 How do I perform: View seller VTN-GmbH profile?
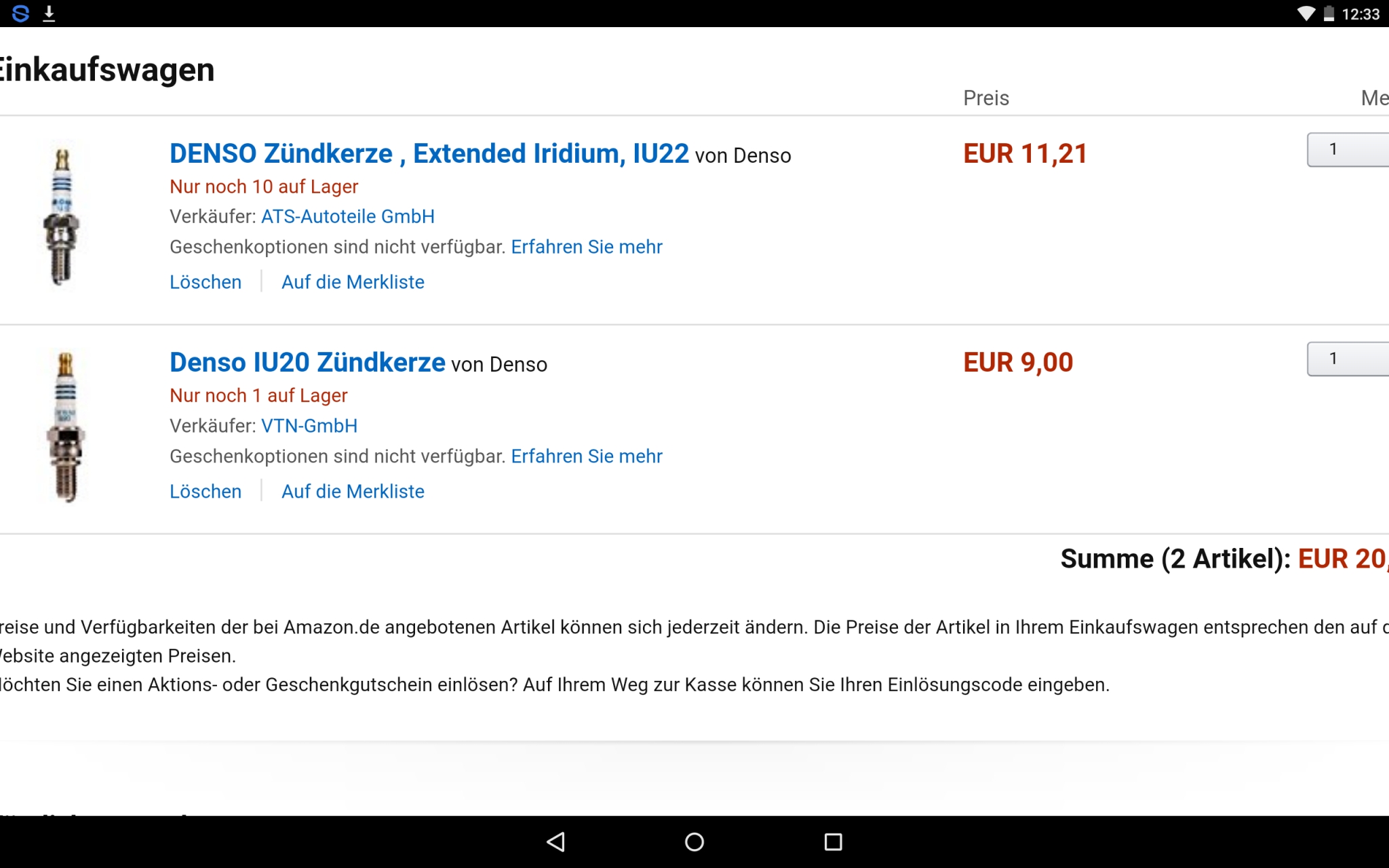tap(309, 426)
